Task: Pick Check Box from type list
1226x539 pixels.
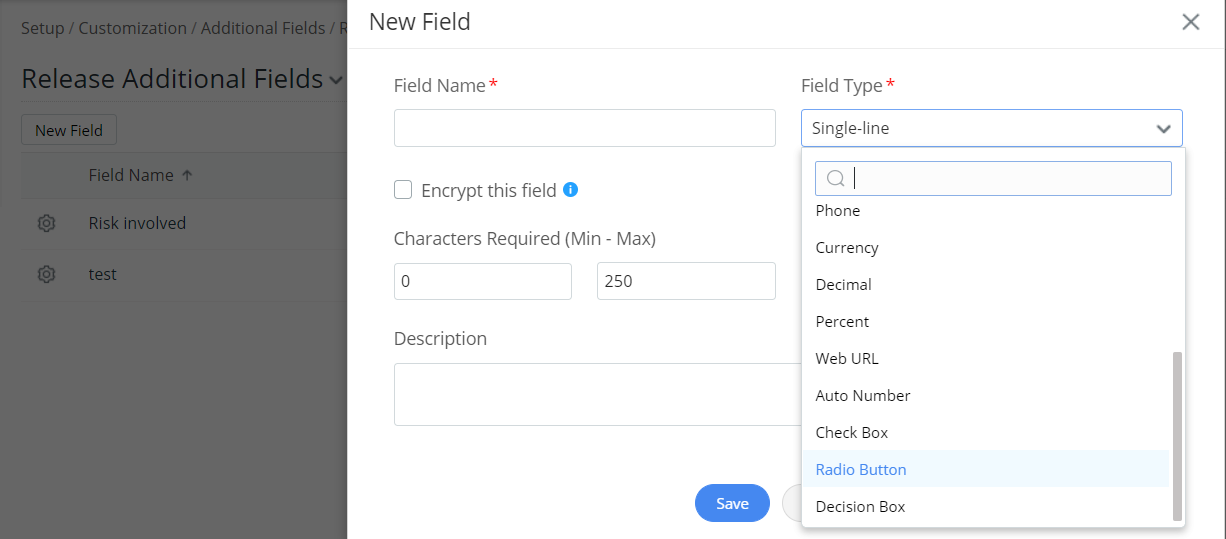Action: (851, 432)
